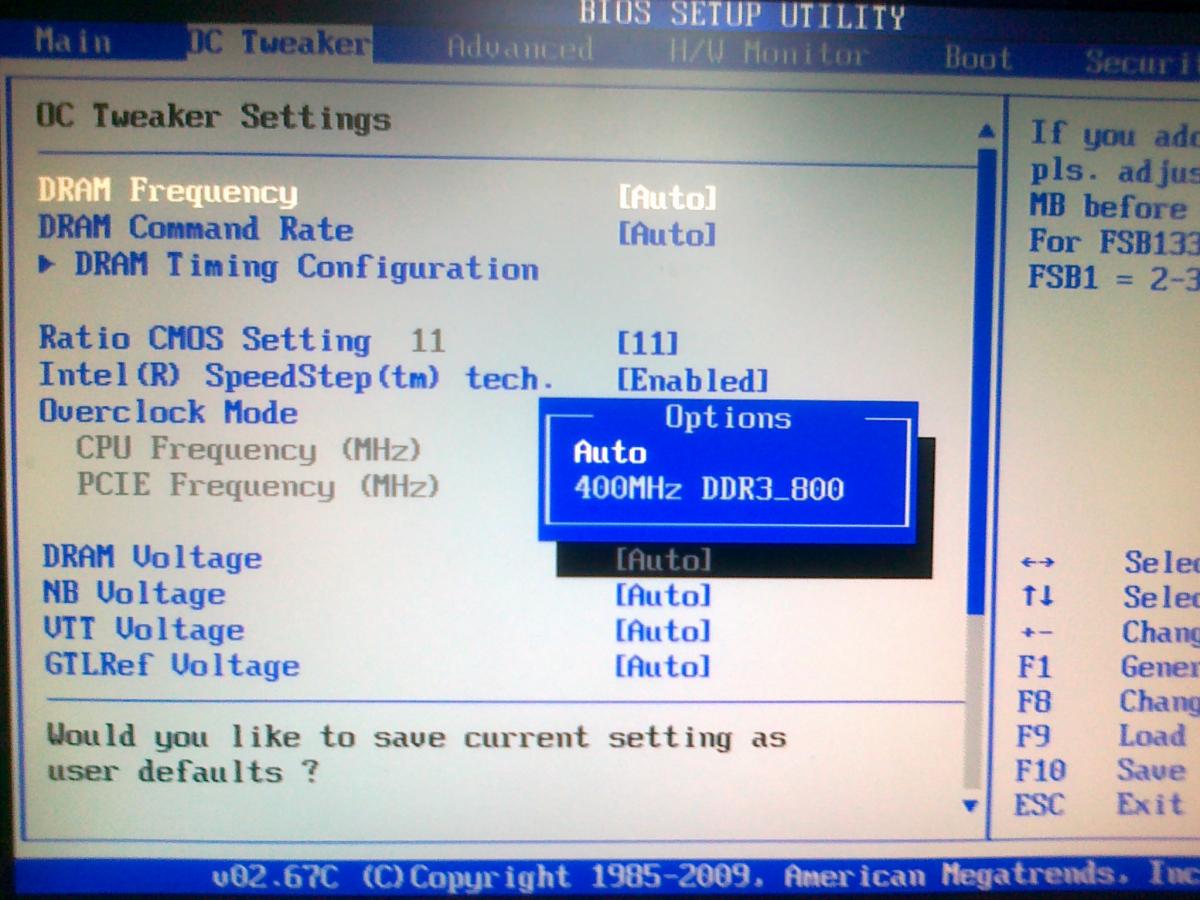Select Intel(R) SpeedStep(tm) tech. label

[x=296, y=377]
